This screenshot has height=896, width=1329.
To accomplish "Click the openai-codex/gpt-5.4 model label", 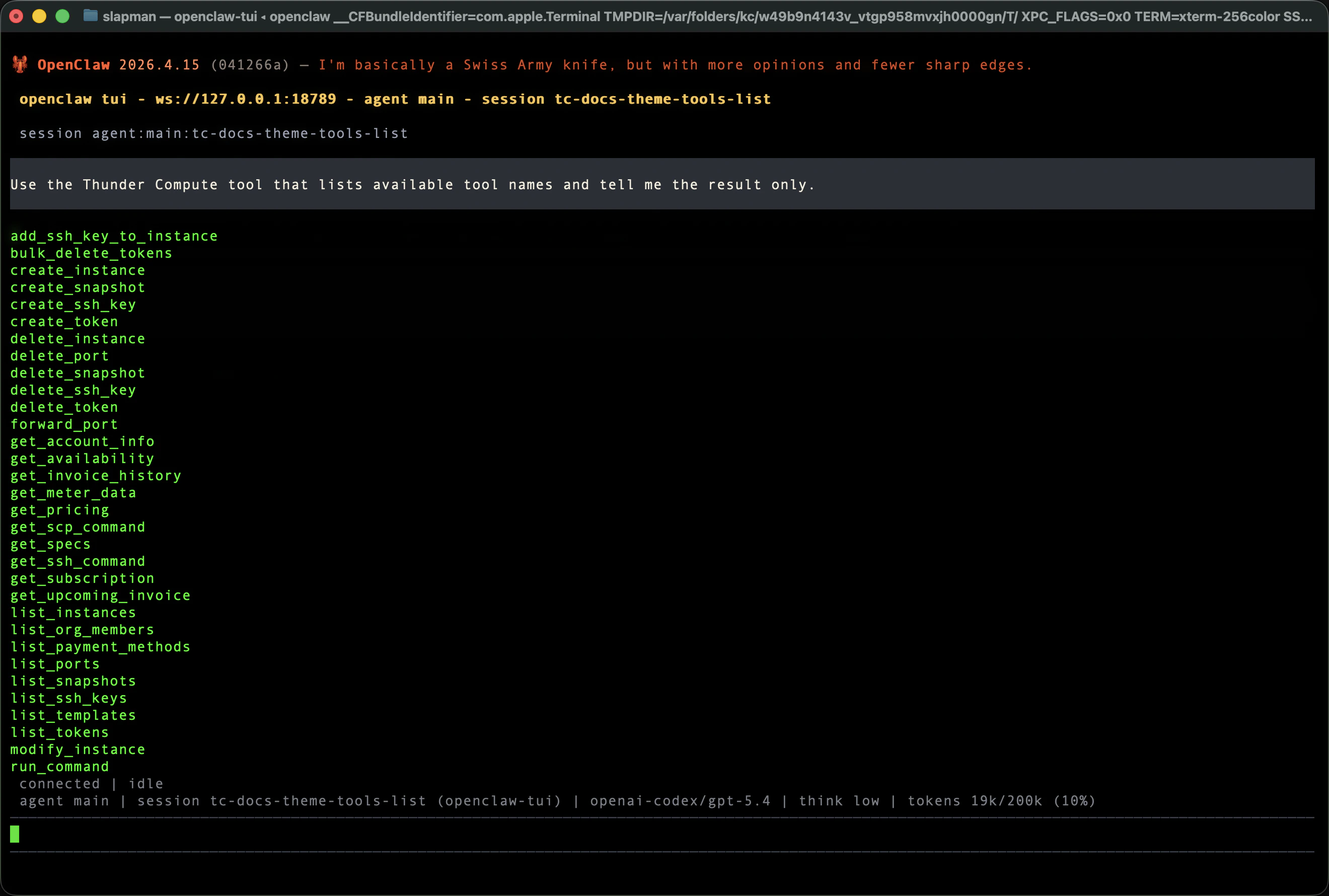I will [680, 801].
